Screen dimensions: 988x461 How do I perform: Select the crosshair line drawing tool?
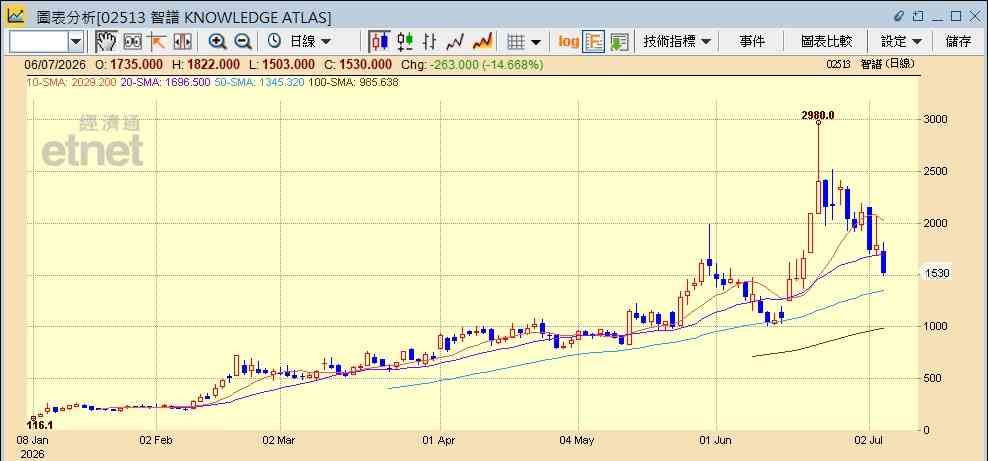(x=157, y=42)
